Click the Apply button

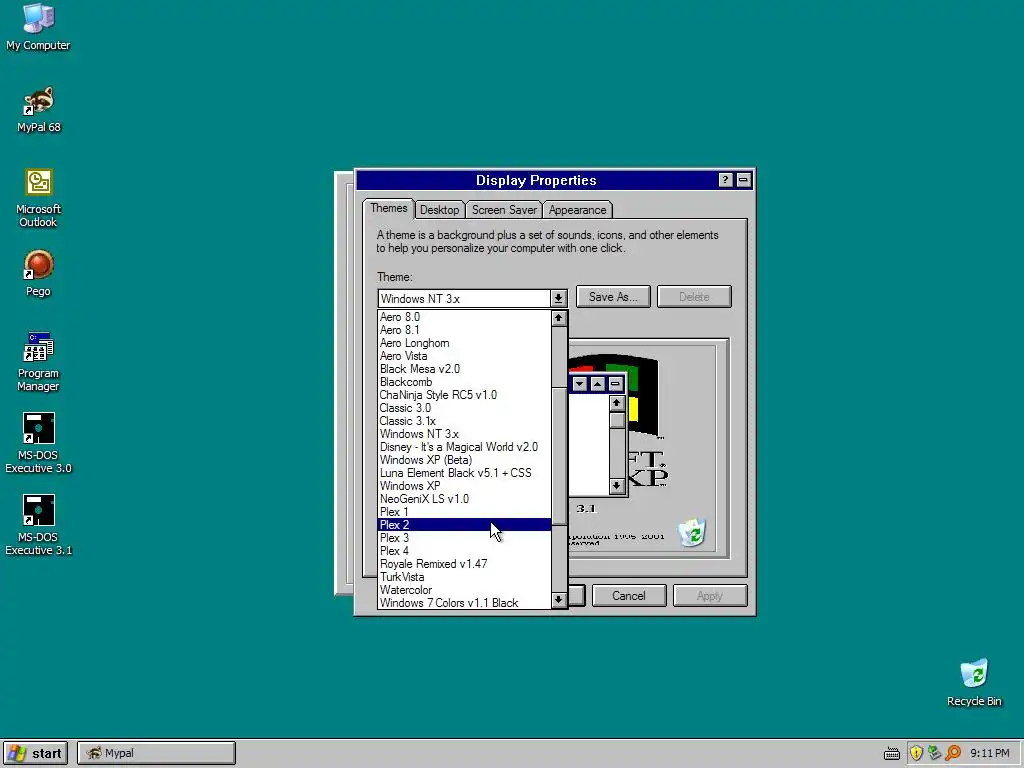tap(710, 596)
